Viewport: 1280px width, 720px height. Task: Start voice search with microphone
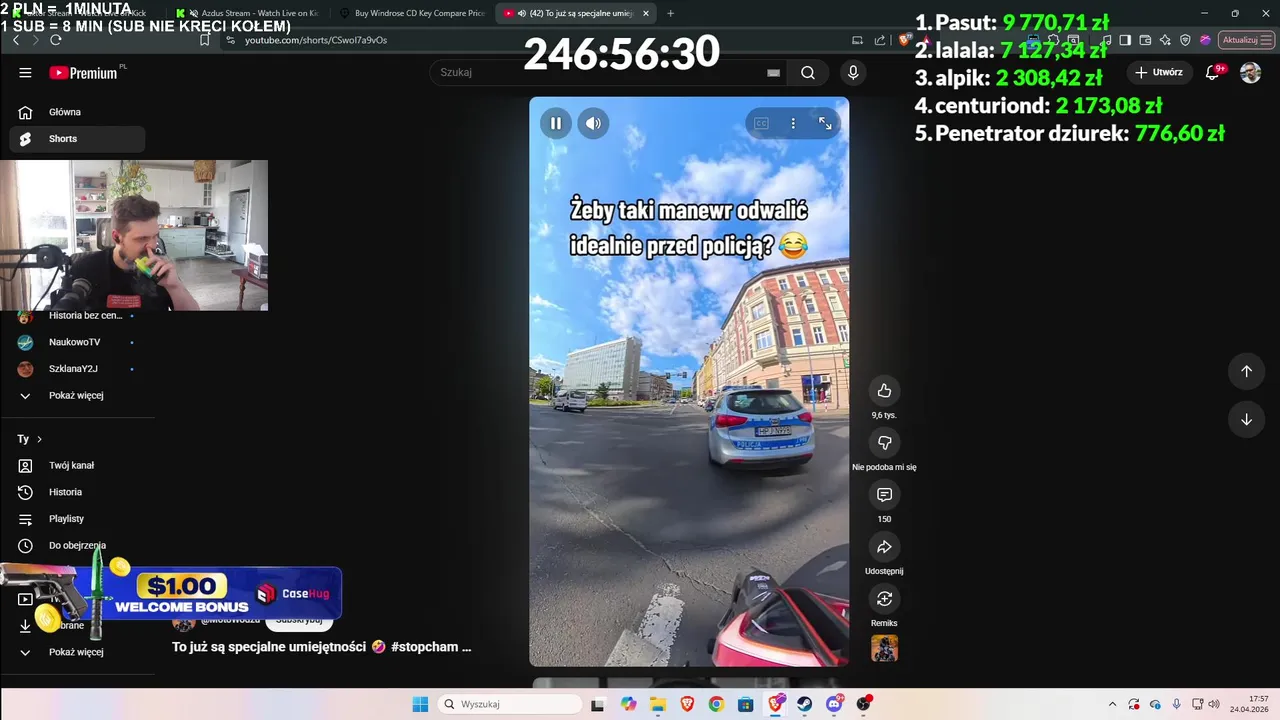click(x=853, y=72)
